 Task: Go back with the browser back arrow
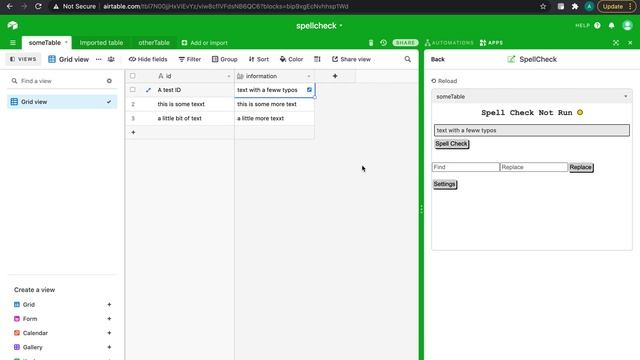[9, 7]
